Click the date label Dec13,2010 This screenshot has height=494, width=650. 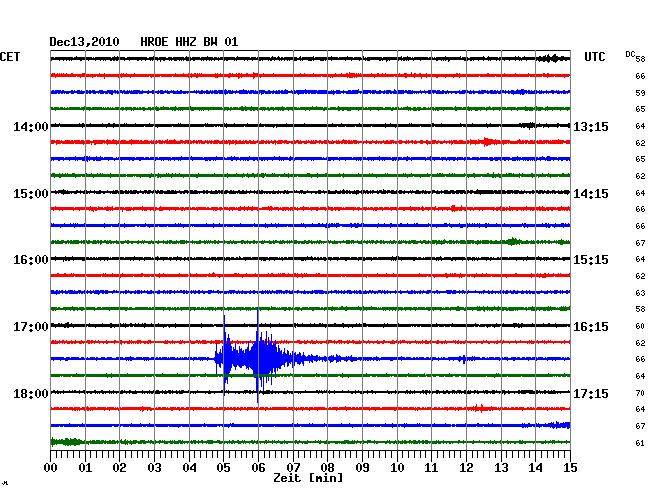click(85, 42)
